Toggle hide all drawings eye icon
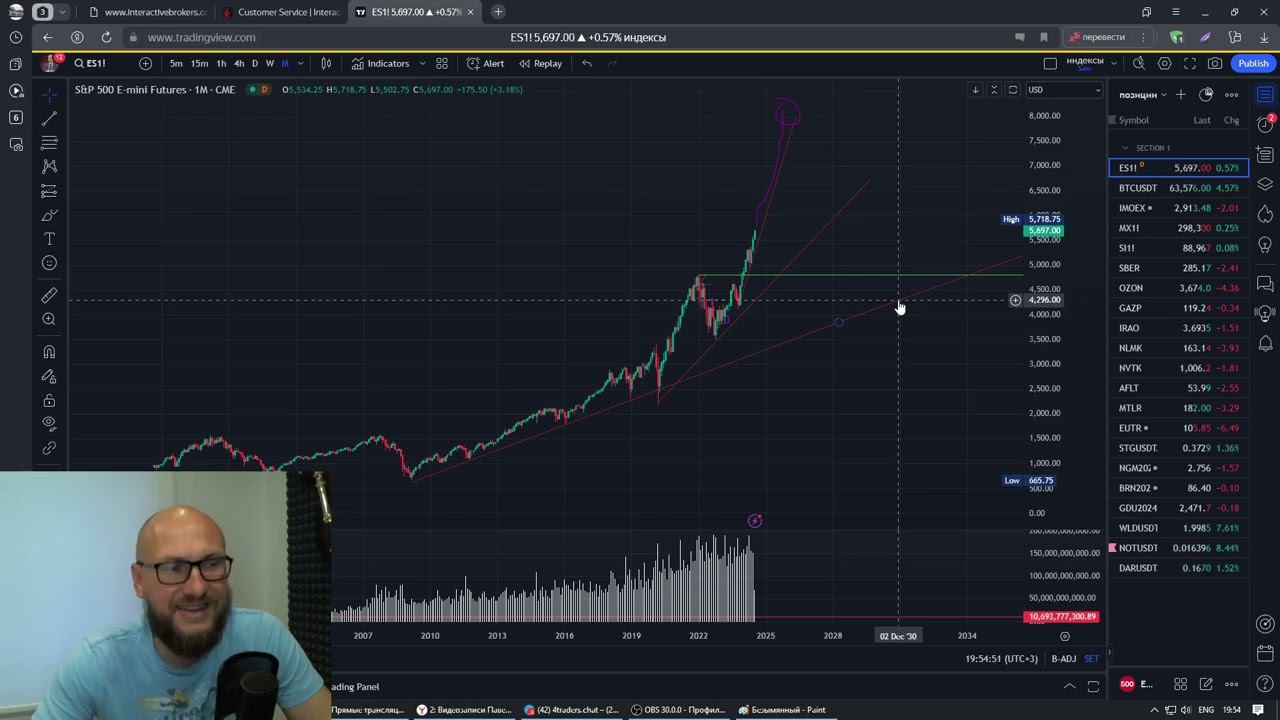The width and height of the screenshot is (1280, 720). [49, 424]
